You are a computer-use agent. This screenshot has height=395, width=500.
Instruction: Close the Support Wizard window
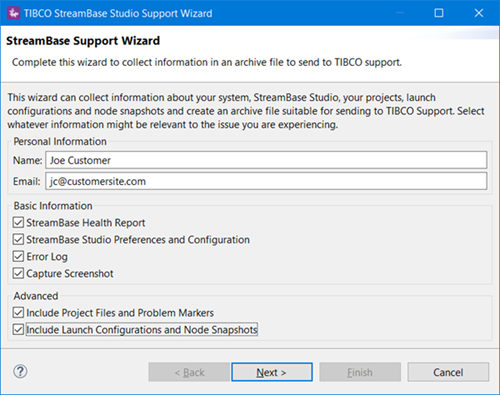click(479, 13)
